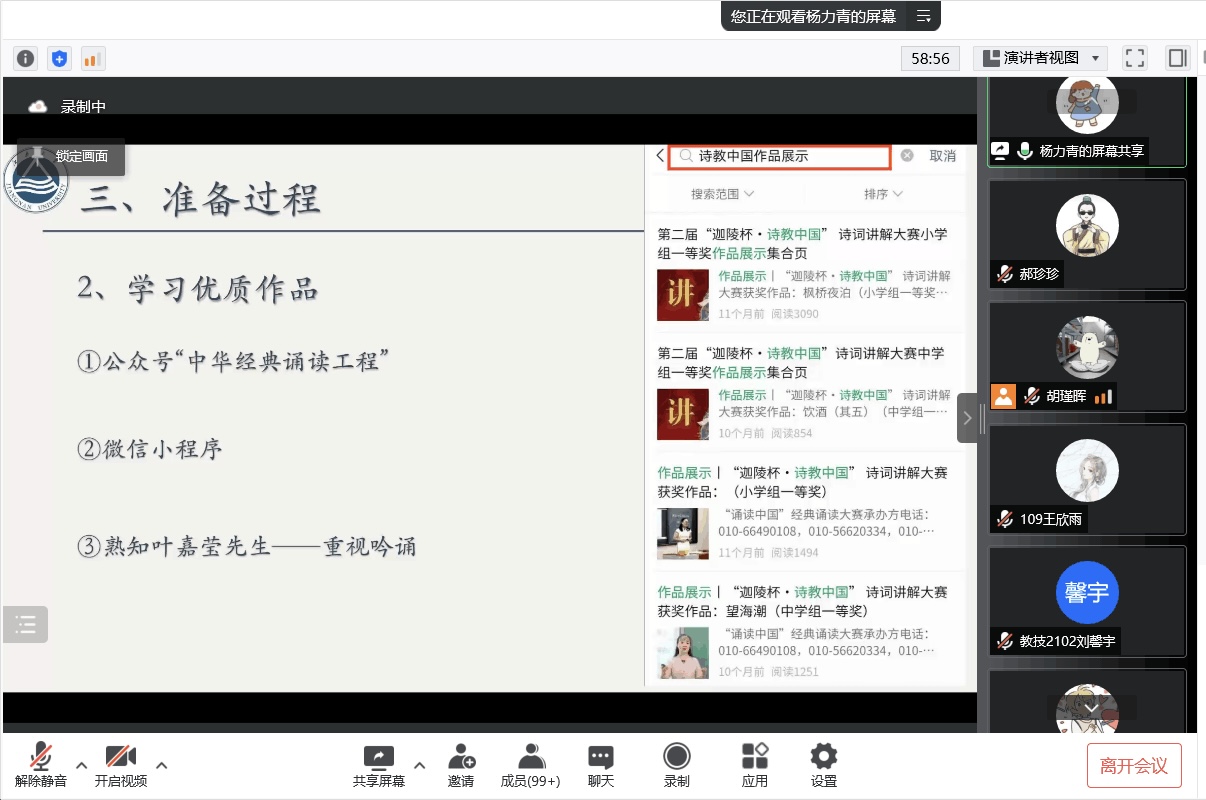1206x800 pixels.
Task: Open the Apps icon
Action: tap(755, 765)
